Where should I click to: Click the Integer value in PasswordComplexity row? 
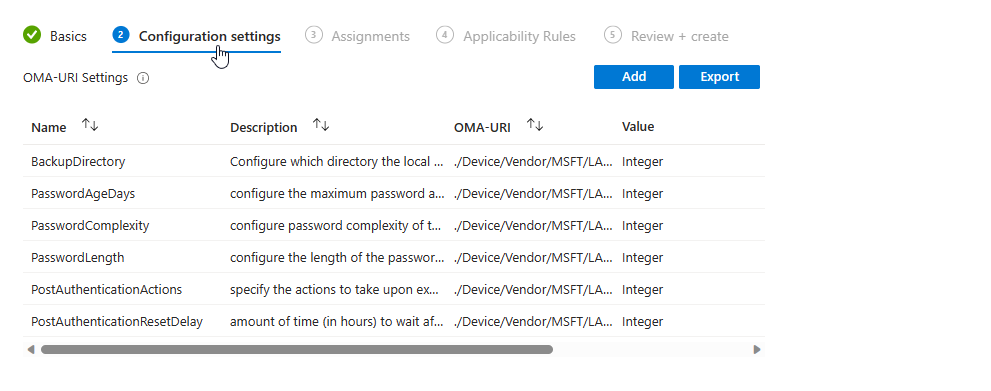tap(642, 226)
